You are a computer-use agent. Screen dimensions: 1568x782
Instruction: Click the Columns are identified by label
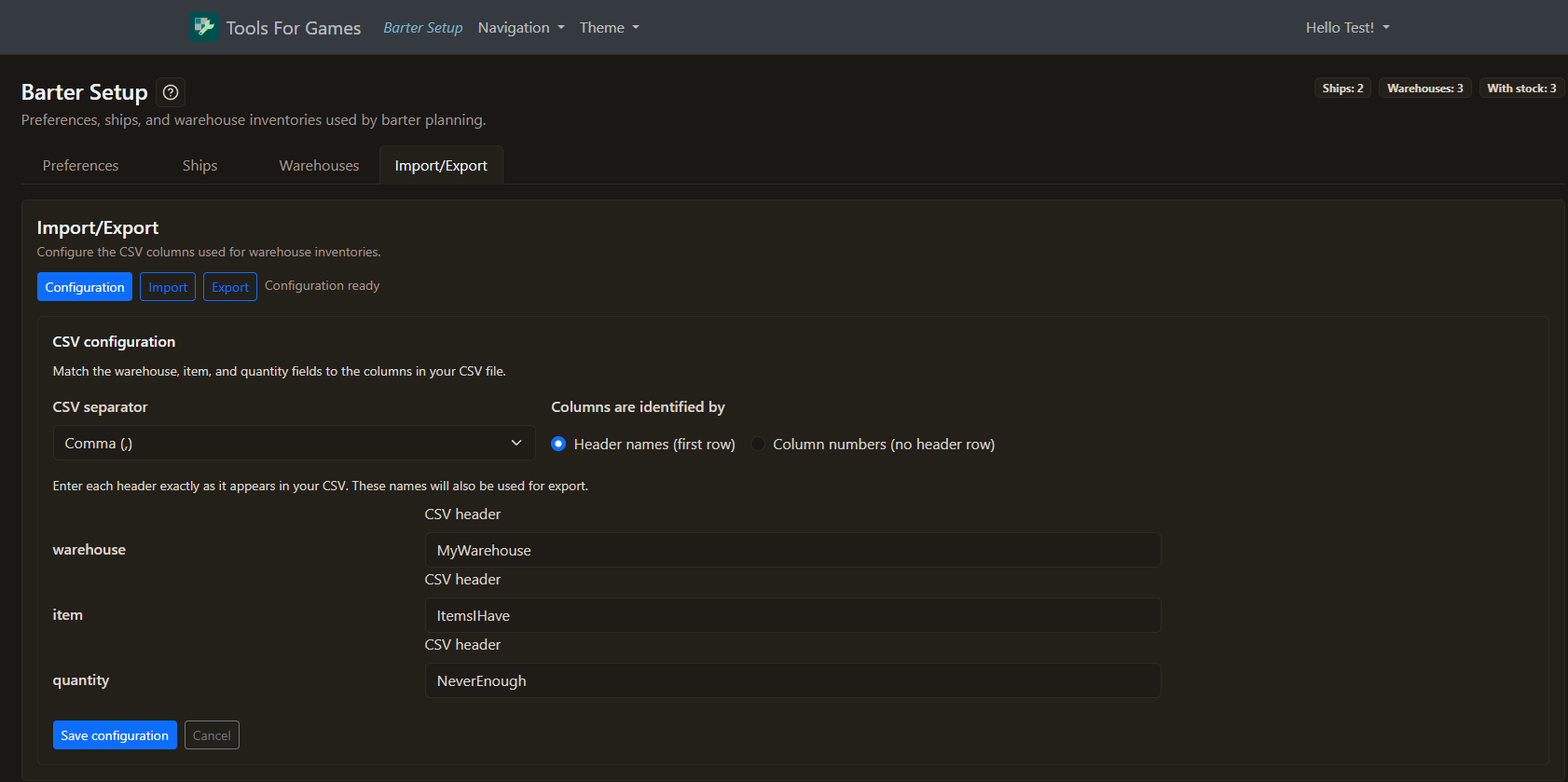[638, 407]
